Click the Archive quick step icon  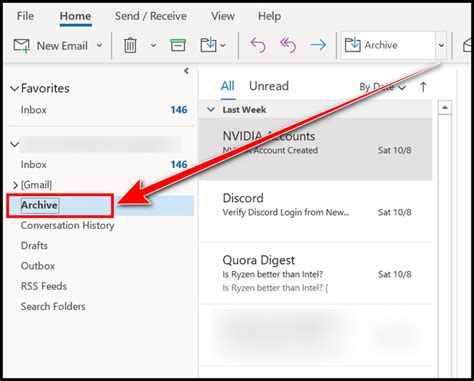click(x=353, y=45)
